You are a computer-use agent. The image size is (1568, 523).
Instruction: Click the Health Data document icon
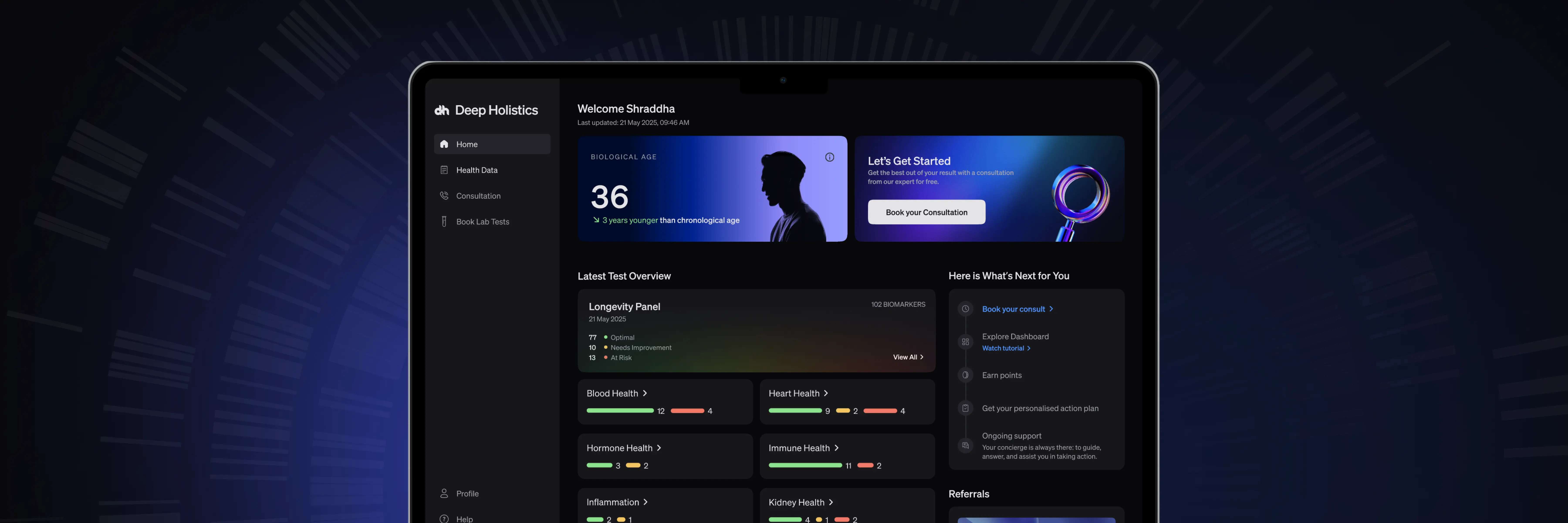pos(444,170)
